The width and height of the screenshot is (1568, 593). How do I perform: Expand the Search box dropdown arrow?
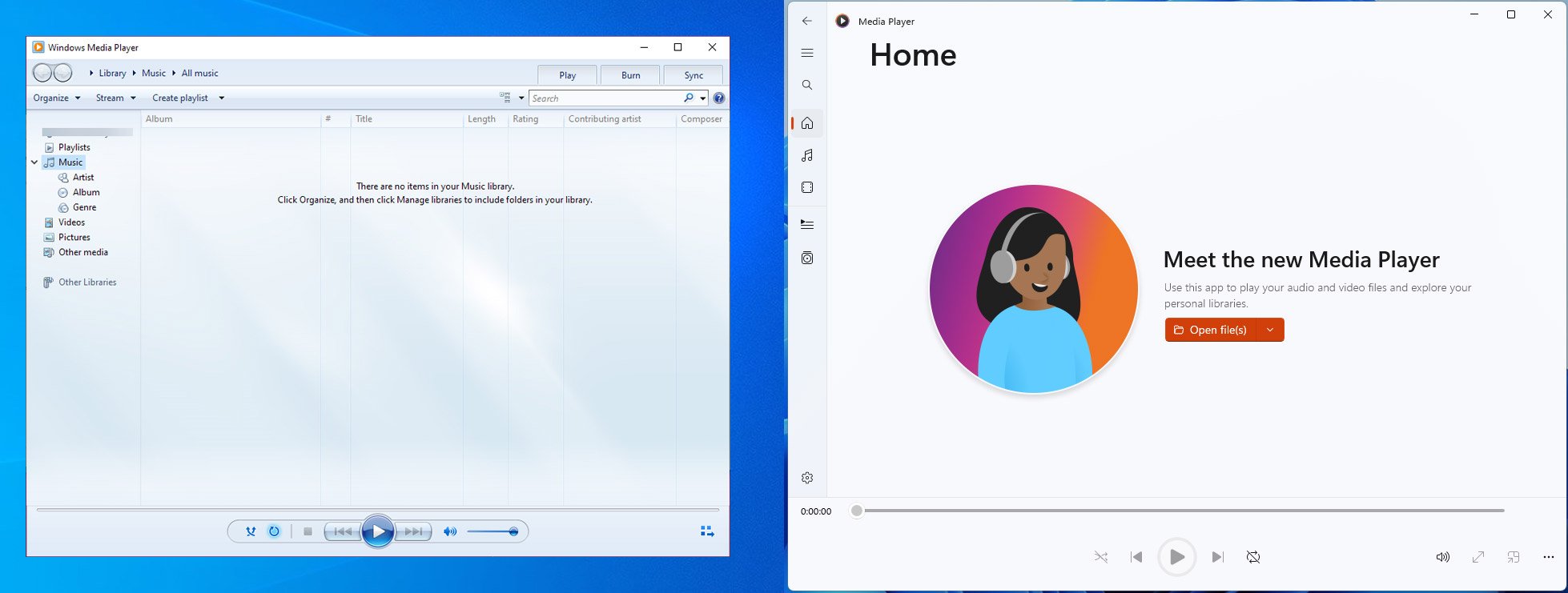coord(703,98)
